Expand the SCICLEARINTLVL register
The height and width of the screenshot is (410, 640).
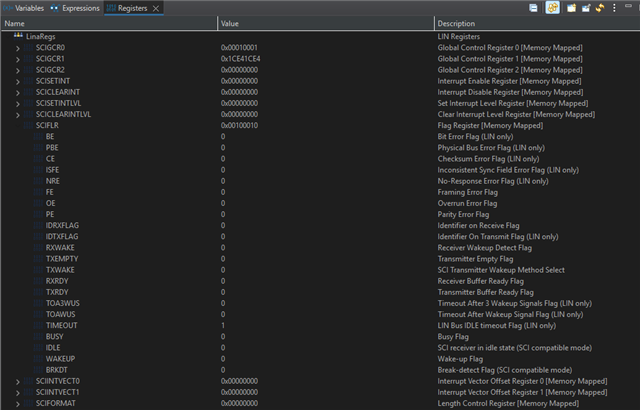[x=18, y=115]
